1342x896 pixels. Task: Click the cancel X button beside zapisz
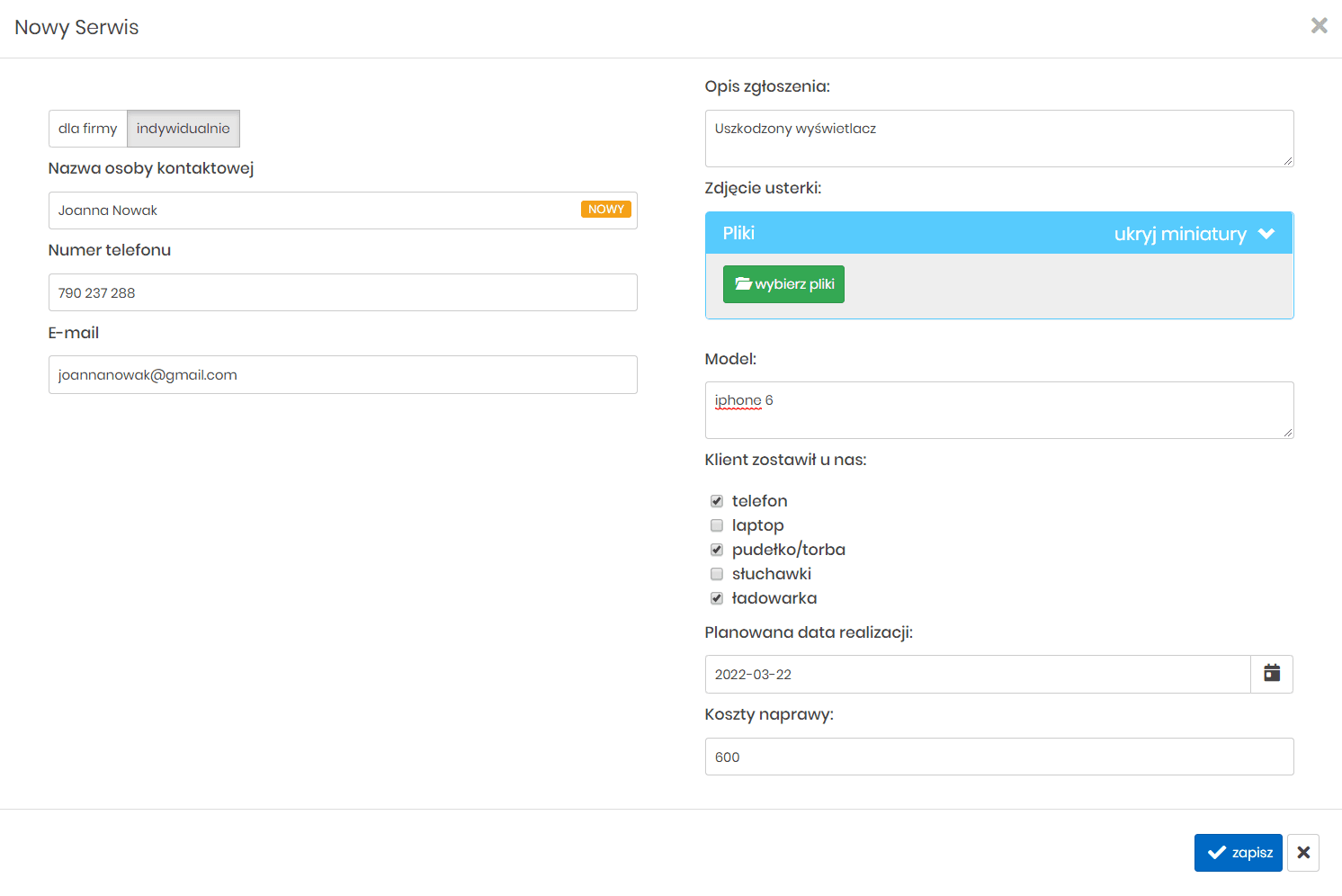(x=1302, y=853)
